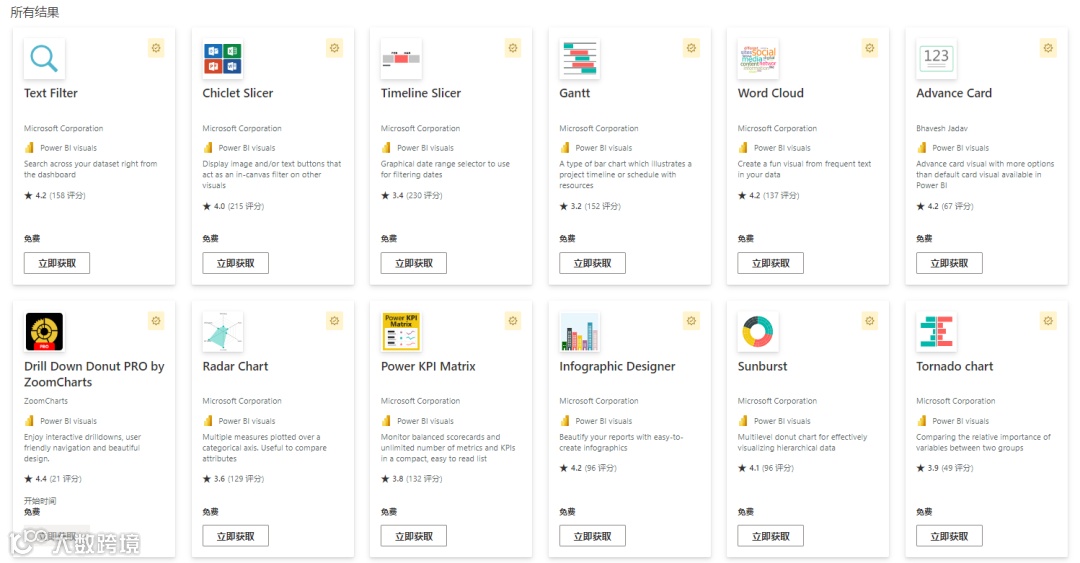Get Power KPI Matrix now
This screenshot has width=1080, height=563.
tap(414, 536)
